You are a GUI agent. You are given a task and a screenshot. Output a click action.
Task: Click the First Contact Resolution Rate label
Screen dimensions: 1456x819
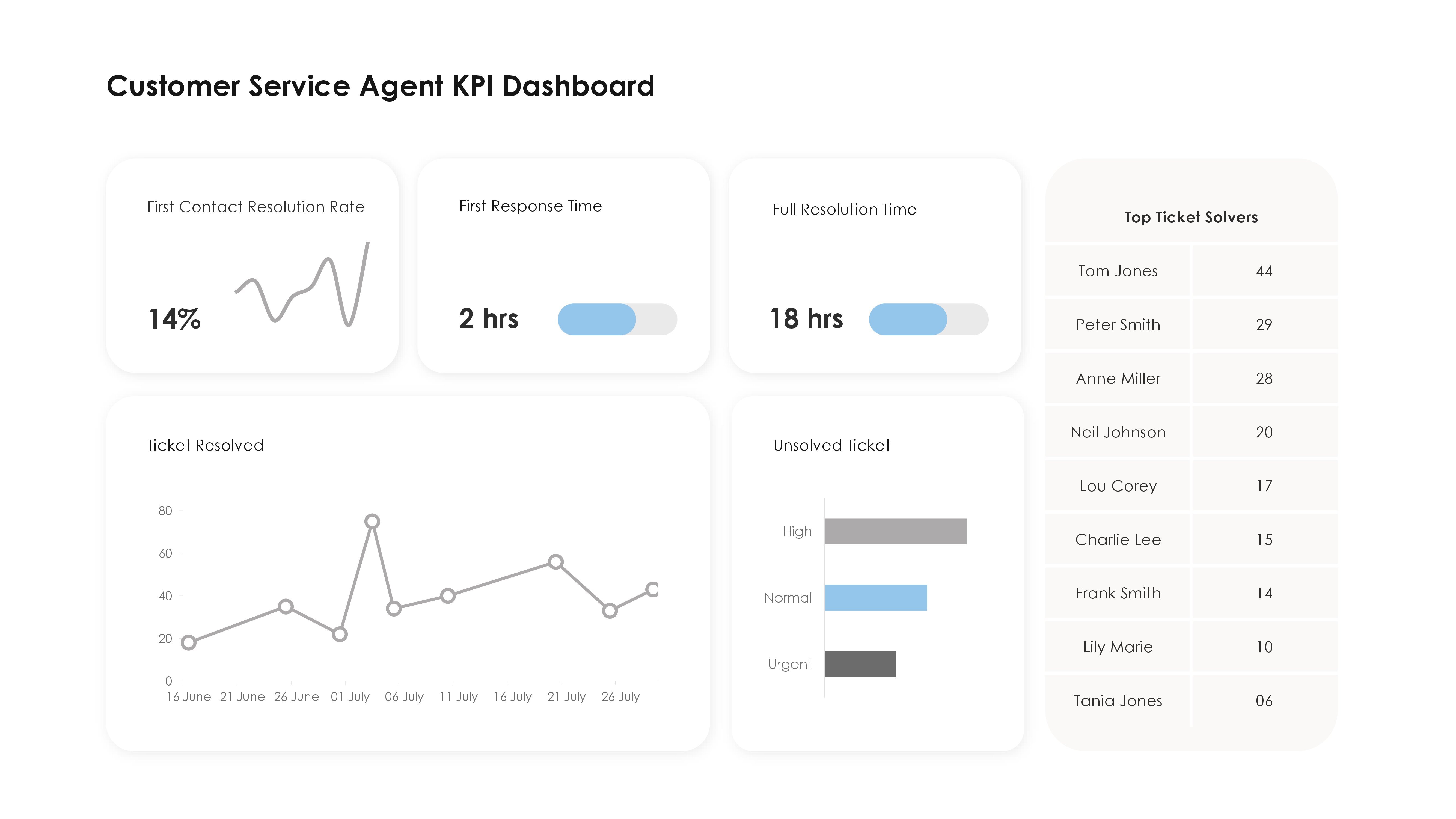(x=255, y=207)
